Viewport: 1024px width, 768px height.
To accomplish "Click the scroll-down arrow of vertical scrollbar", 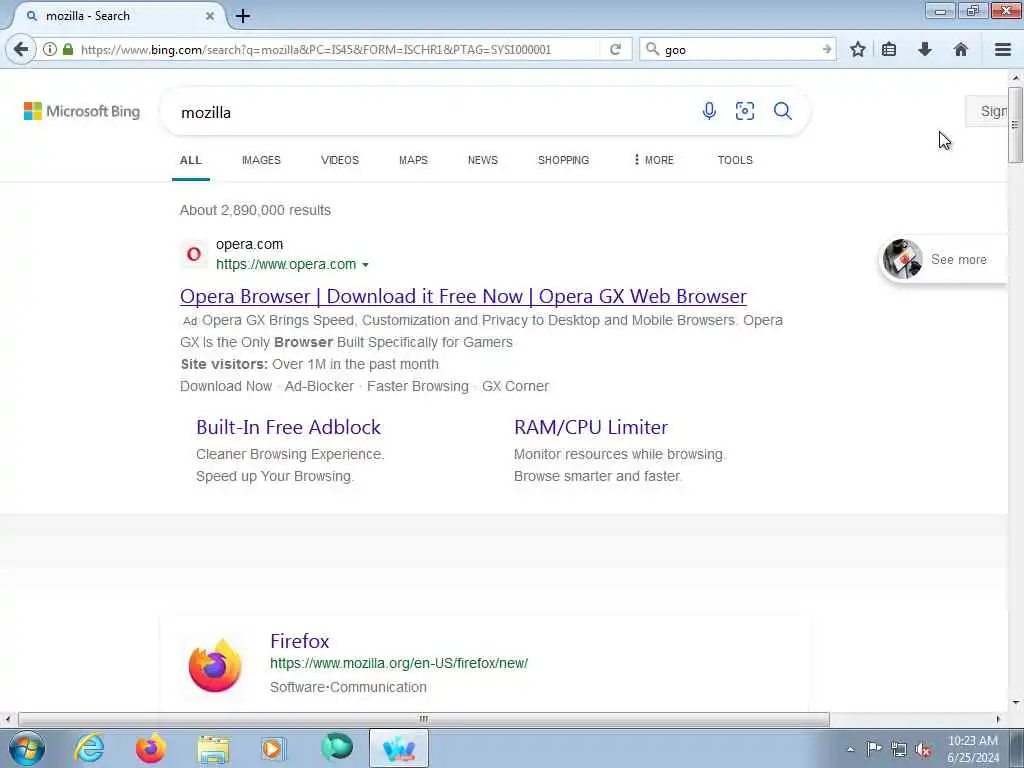I will [1015, 703].
